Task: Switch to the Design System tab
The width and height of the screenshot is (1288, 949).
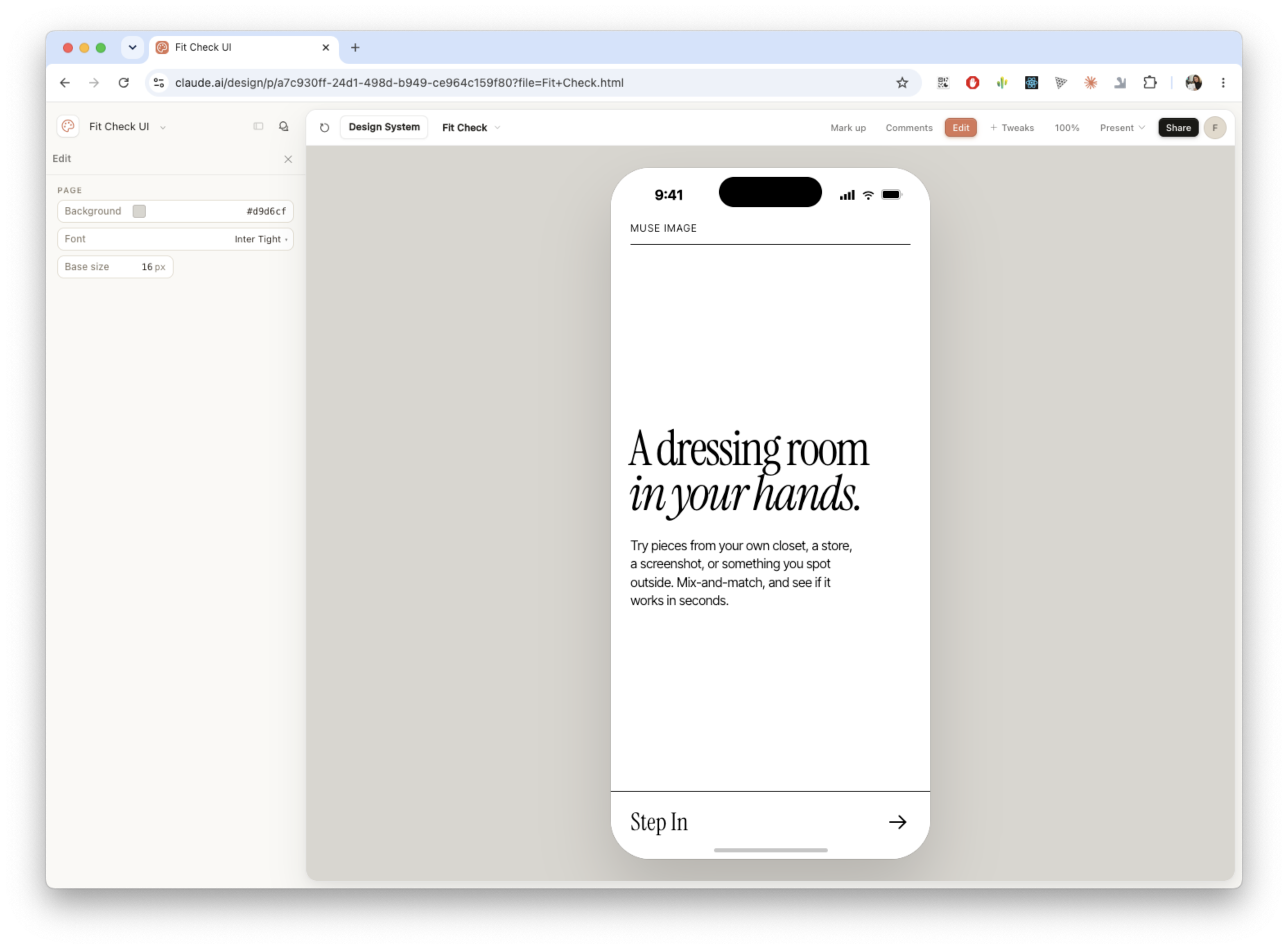Action: click(x=384, y=127)
